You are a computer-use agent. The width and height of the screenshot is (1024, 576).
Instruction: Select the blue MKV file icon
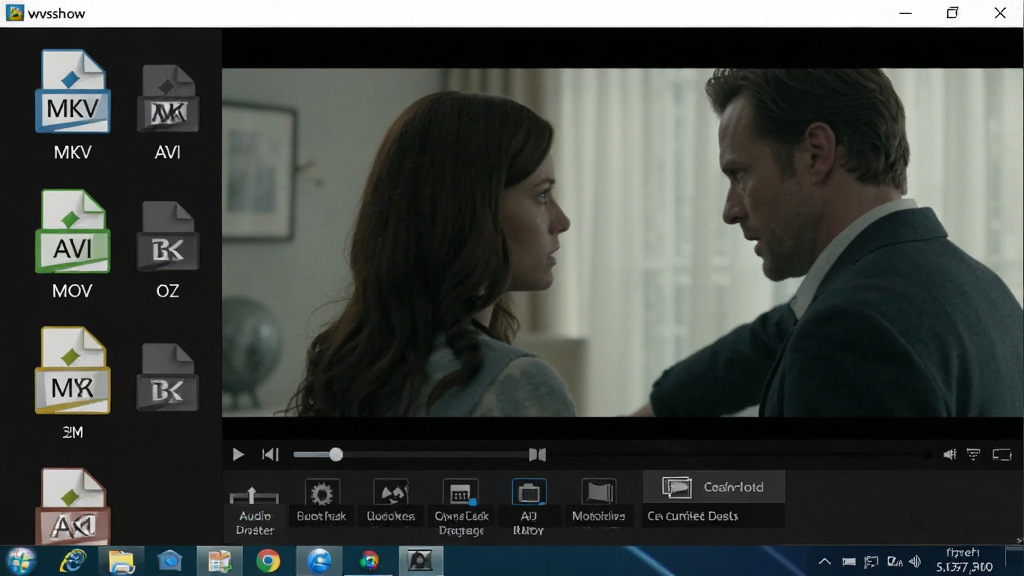coord(72,91)
